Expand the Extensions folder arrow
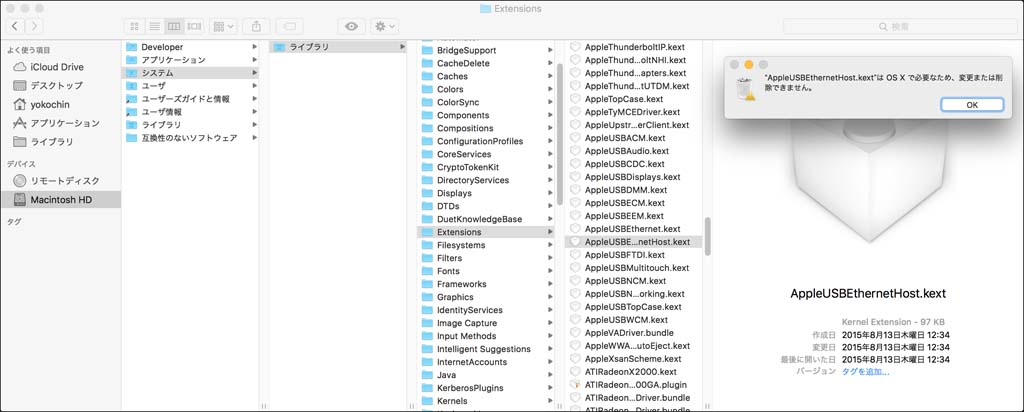Image resolution: width=1024 pixels, height=412 pixels. 551,232
